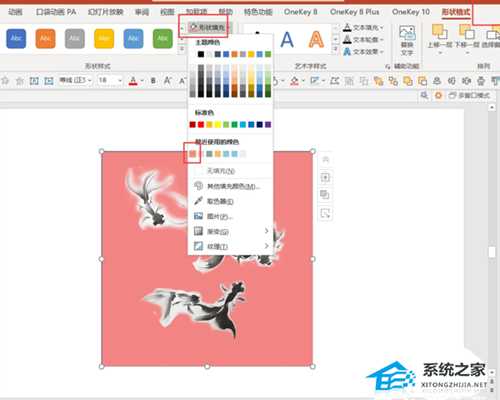Image resolution: width=500 pixels, height=400 pixels.
Task: Click the replace text picture icon
Action: [407, 40]
